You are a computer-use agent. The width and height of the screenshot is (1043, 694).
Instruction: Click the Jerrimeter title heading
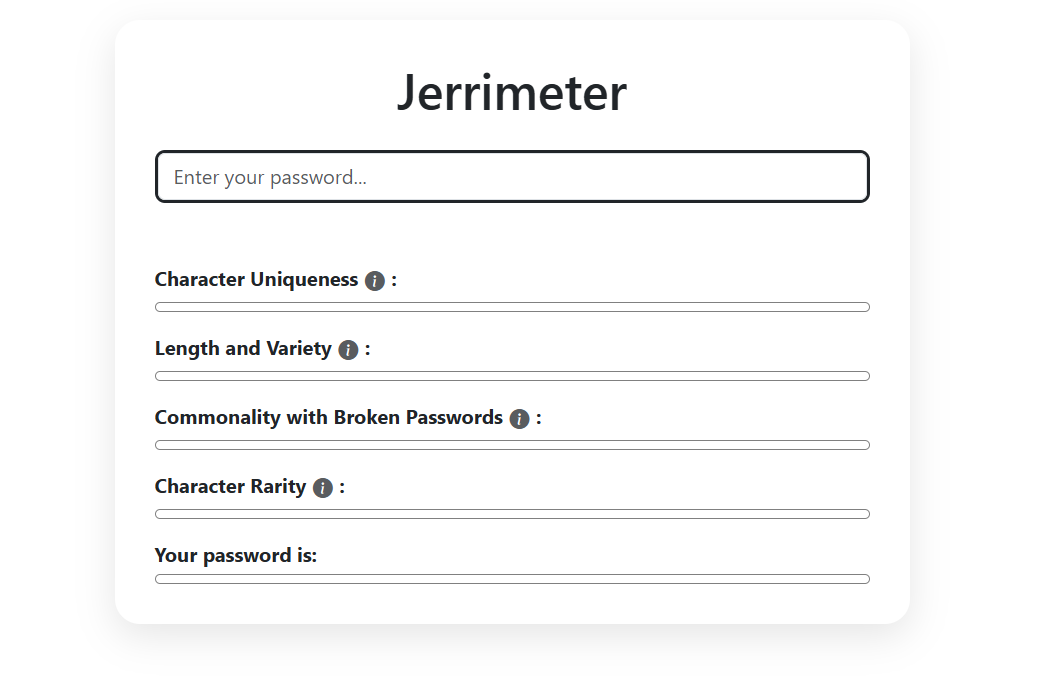click(512, 93)
